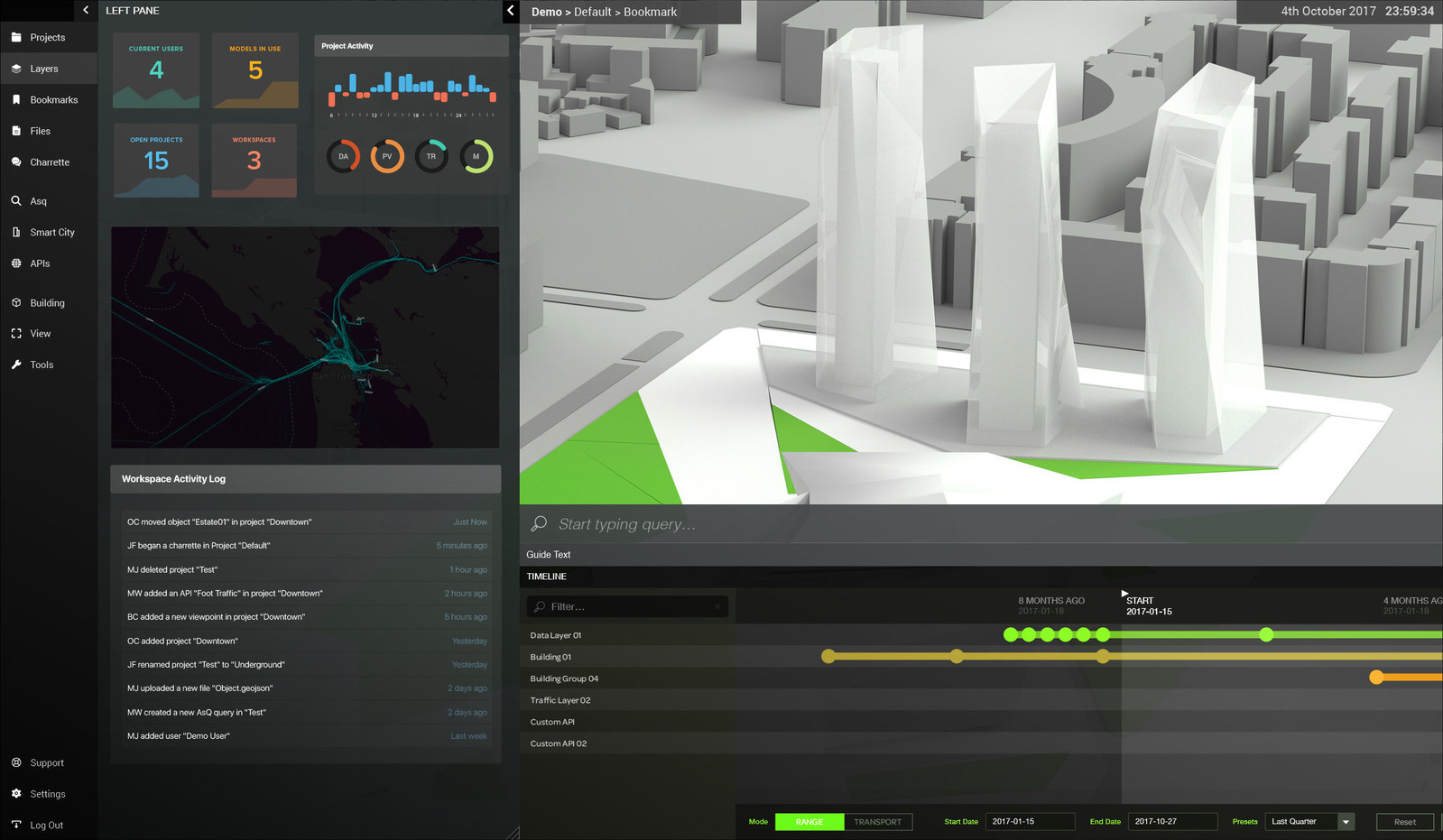Select the Tools wrench icon
This screenshot has height=840, width=1443.
point(16,365)
